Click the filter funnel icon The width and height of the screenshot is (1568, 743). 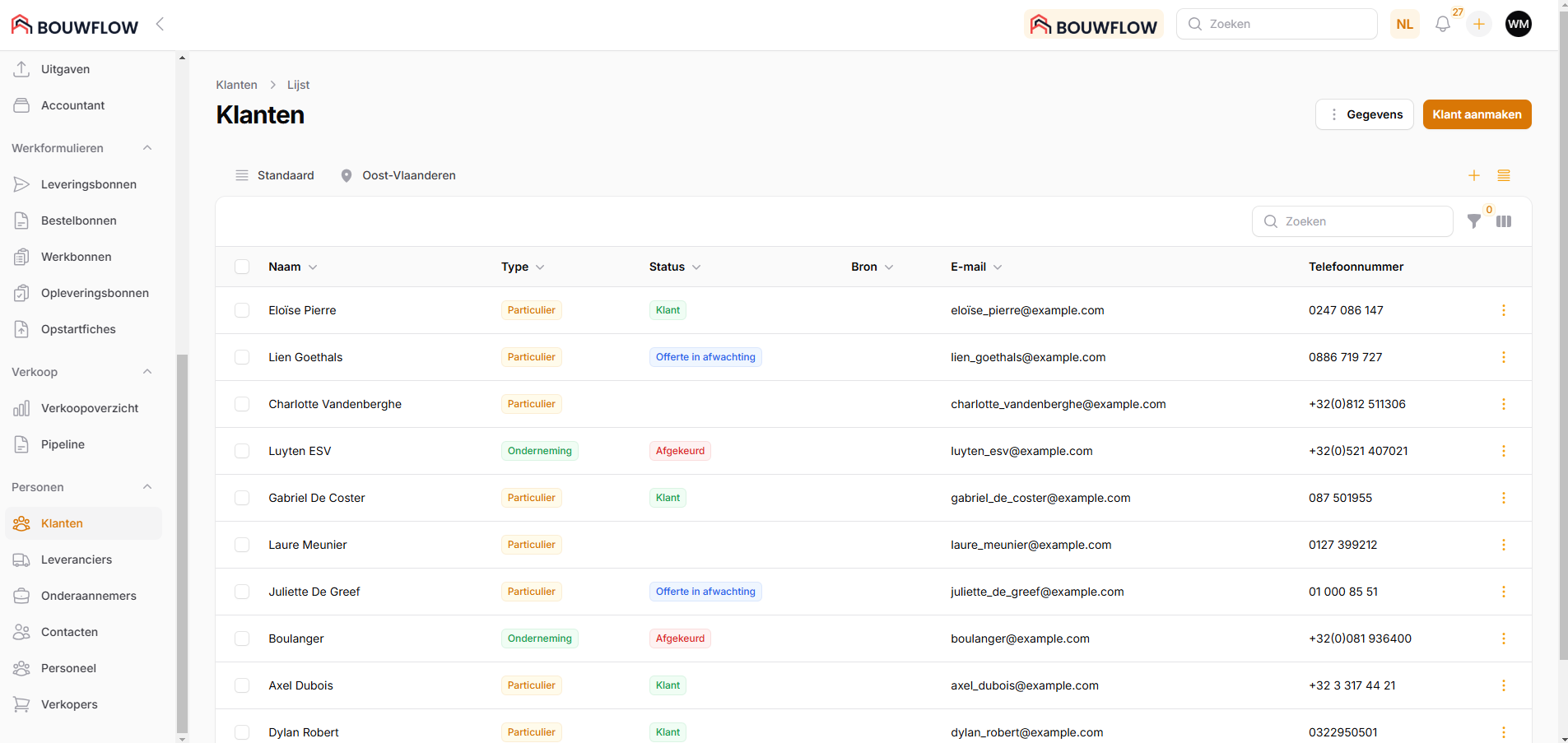(x=1473, y=221)
